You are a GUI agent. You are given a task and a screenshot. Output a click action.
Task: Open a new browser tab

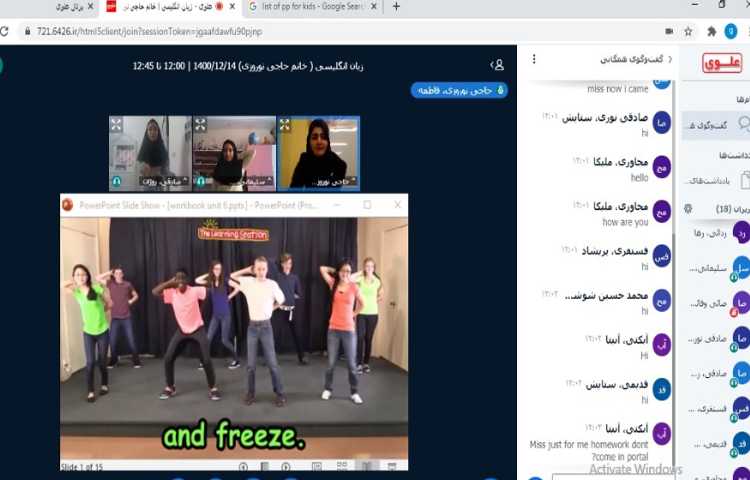[x=396, y=7]
